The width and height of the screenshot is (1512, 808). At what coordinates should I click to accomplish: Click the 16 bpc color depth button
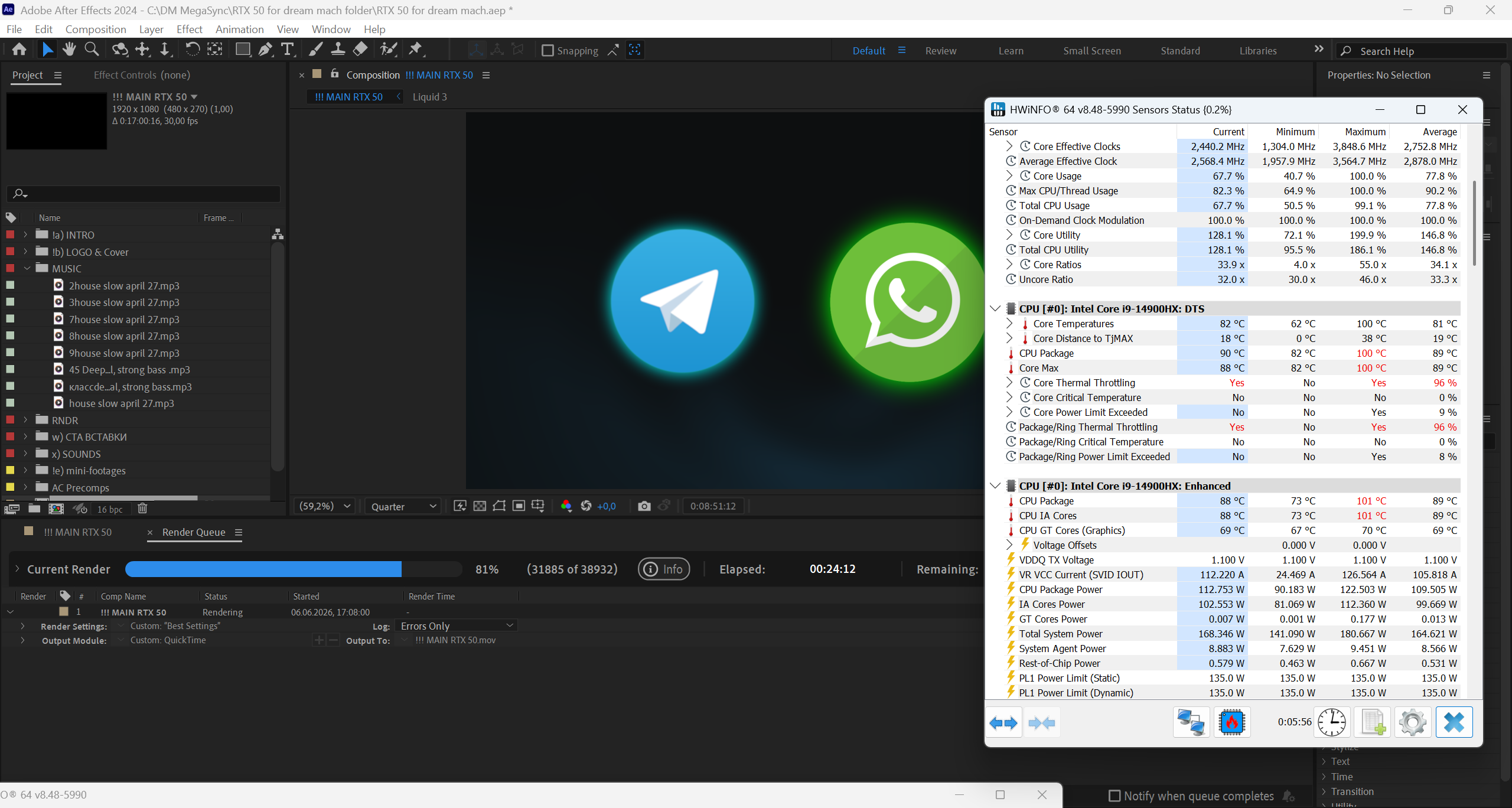110,509
